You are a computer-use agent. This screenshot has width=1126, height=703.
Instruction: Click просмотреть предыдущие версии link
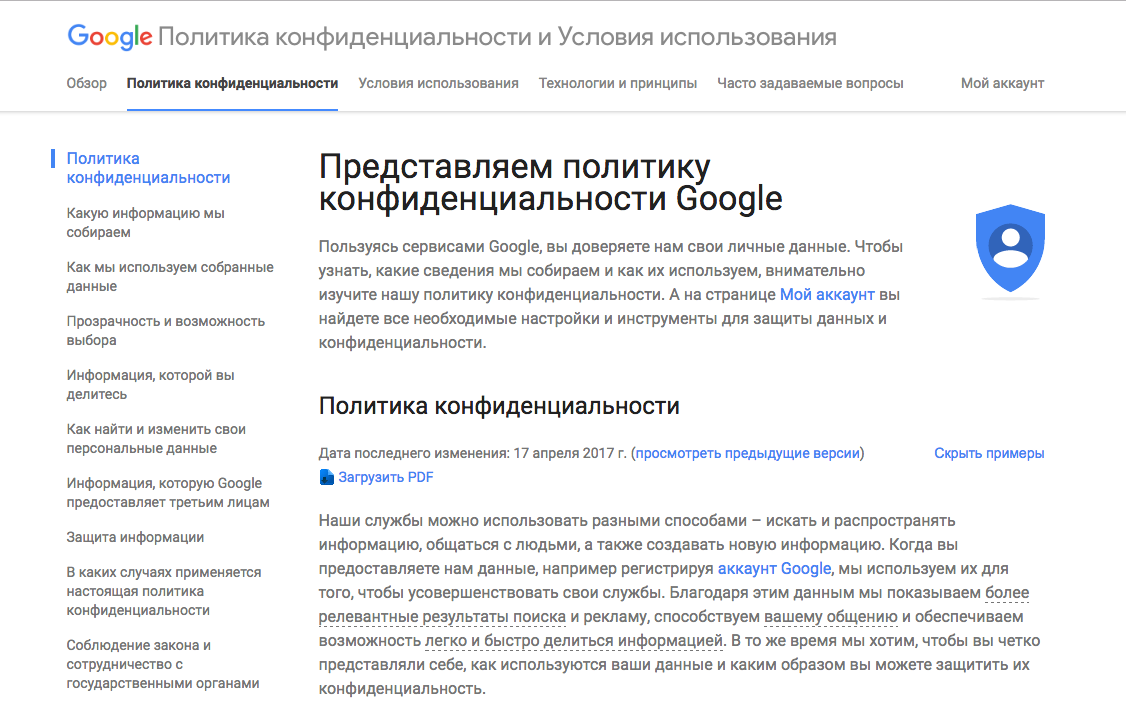tap(748, 453)
